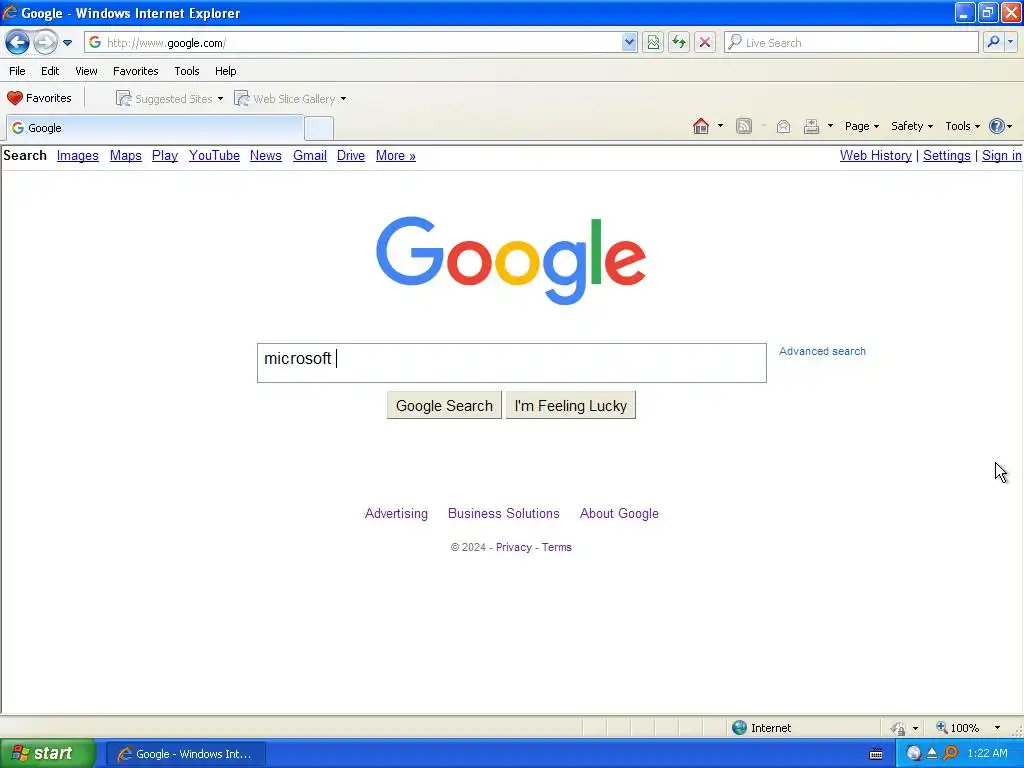Open the Help menu
Screen dimensions: 1024x768
[225, 71]
